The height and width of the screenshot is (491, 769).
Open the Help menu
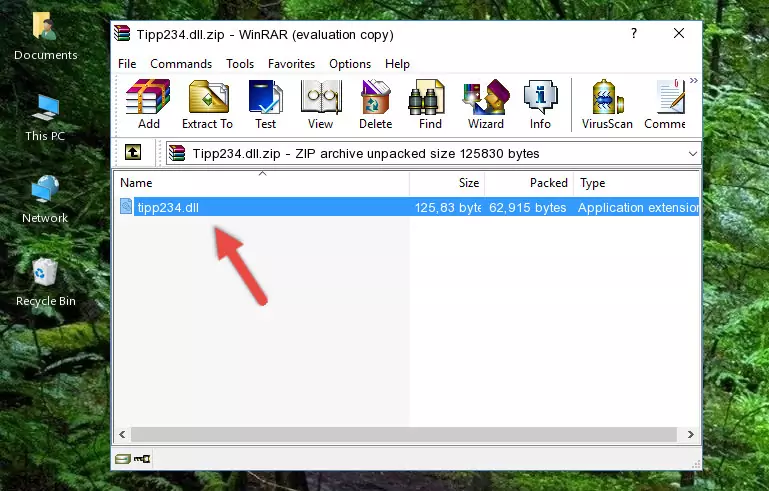[x=397, y=64]
